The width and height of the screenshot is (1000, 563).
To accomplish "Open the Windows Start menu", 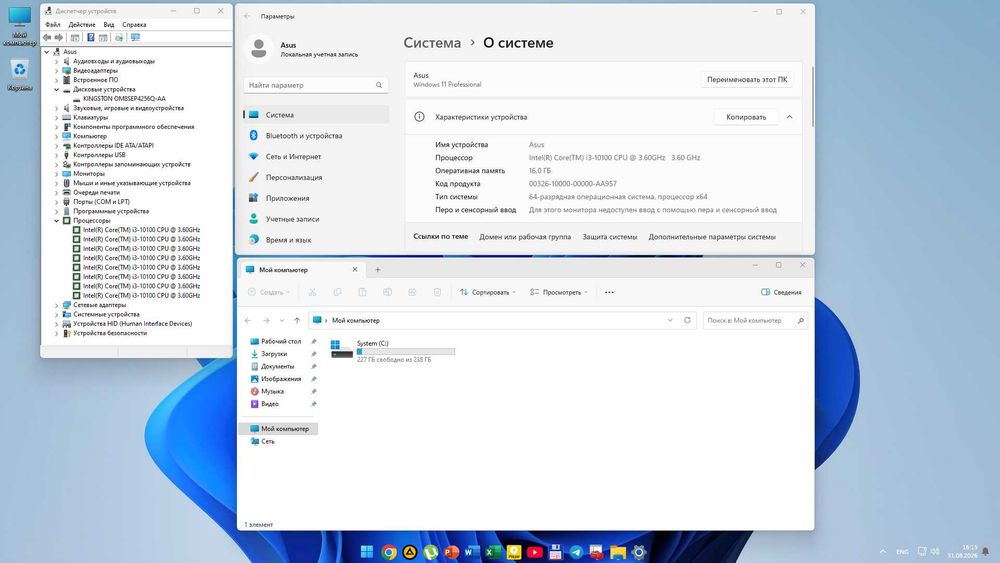I will (x=367, y=552).
